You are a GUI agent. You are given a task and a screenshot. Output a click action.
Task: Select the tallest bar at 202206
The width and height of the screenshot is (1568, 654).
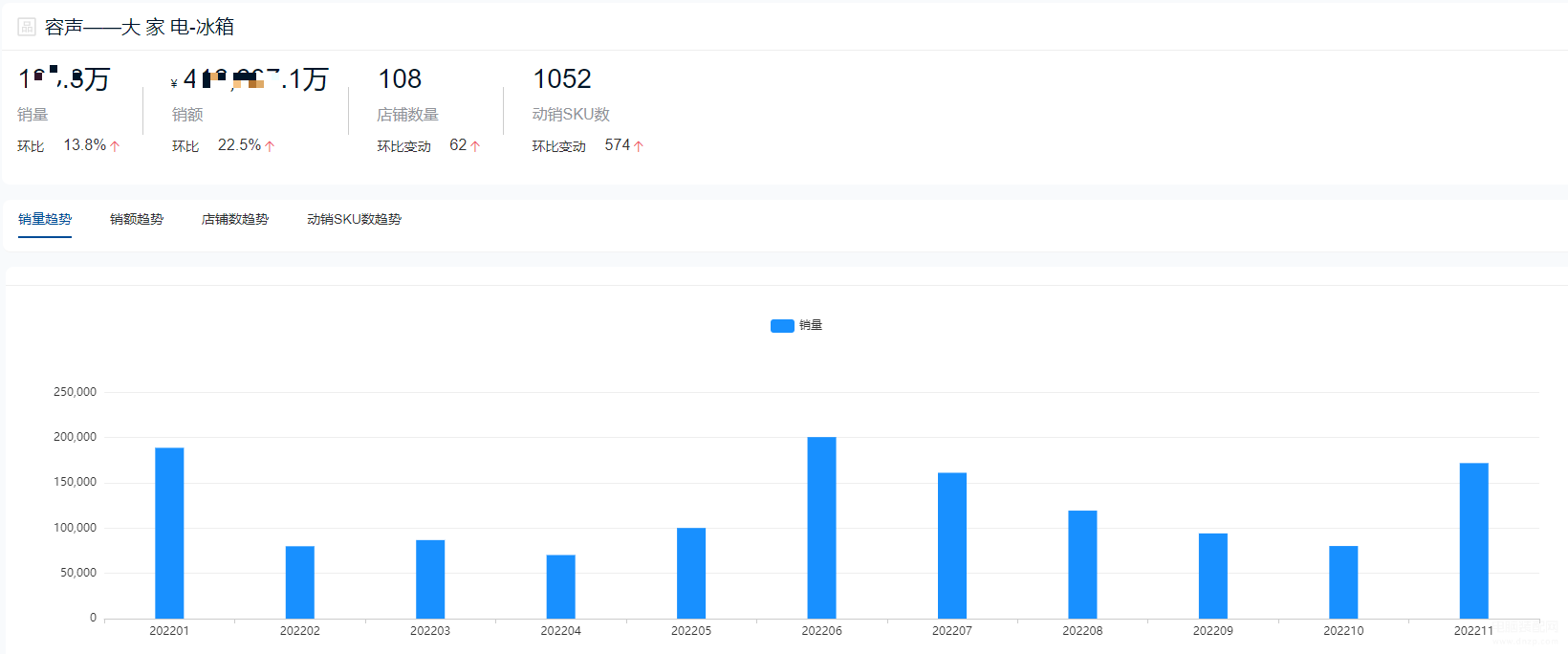(x=822, y=528)
